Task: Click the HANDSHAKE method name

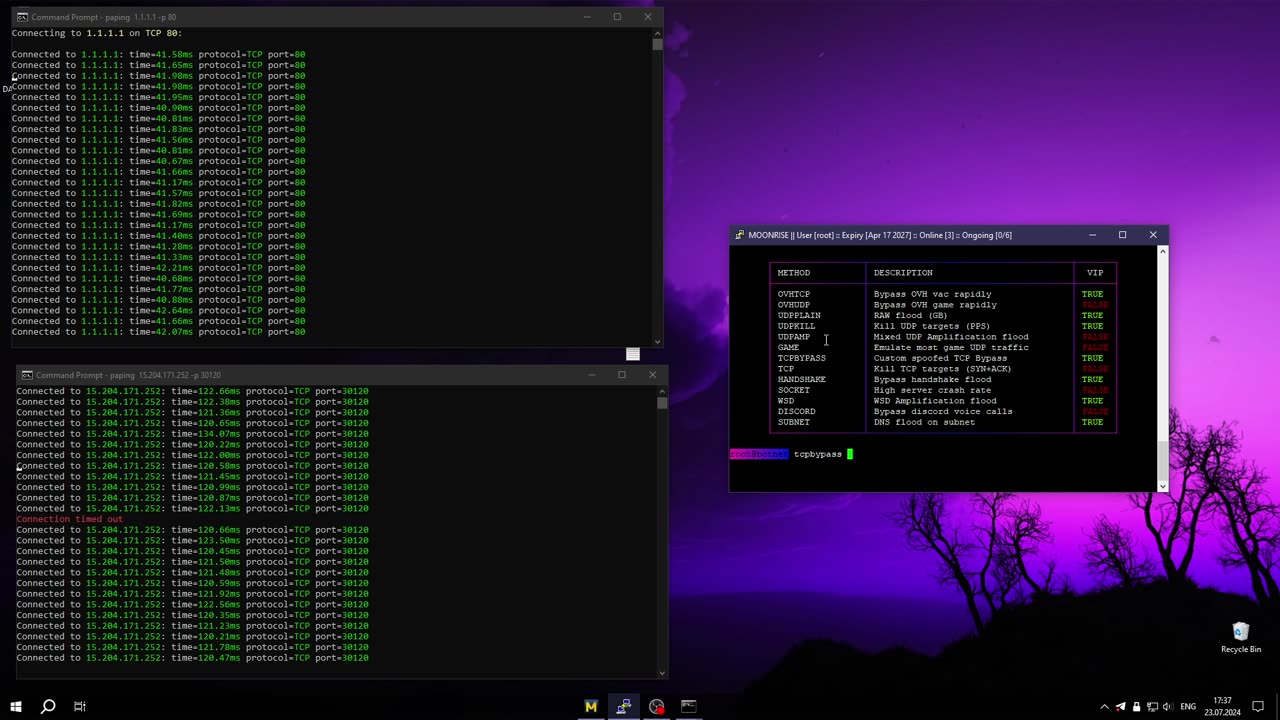Action: coord(802,379)
